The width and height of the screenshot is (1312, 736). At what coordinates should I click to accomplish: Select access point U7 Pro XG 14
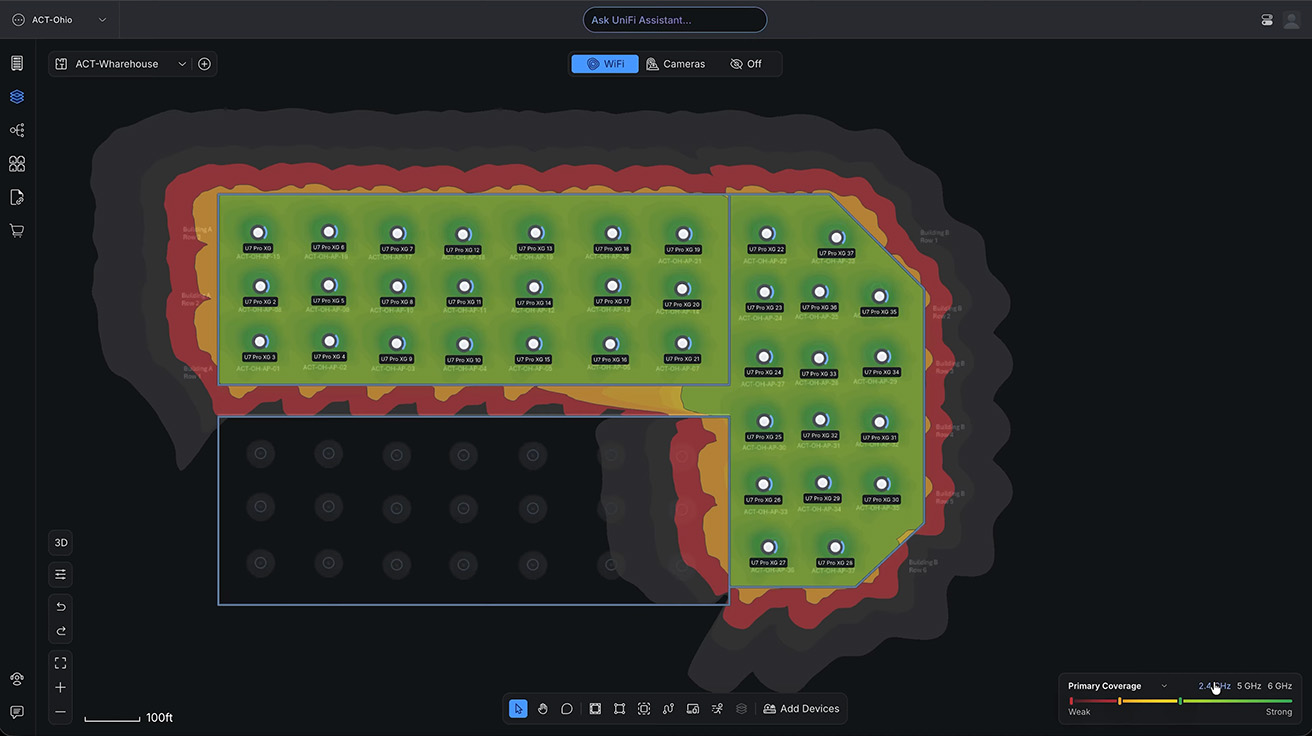535,287
